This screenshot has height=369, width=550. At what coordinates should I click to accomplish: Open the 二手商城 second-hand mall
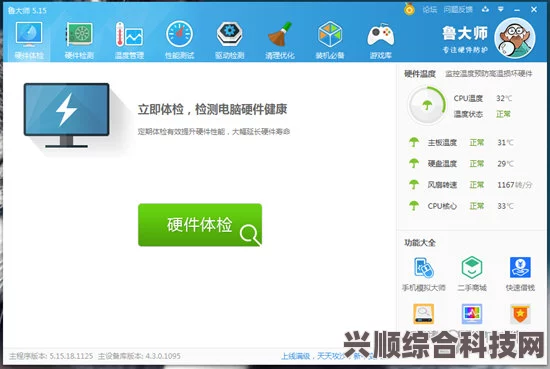[x=472, y=274]
